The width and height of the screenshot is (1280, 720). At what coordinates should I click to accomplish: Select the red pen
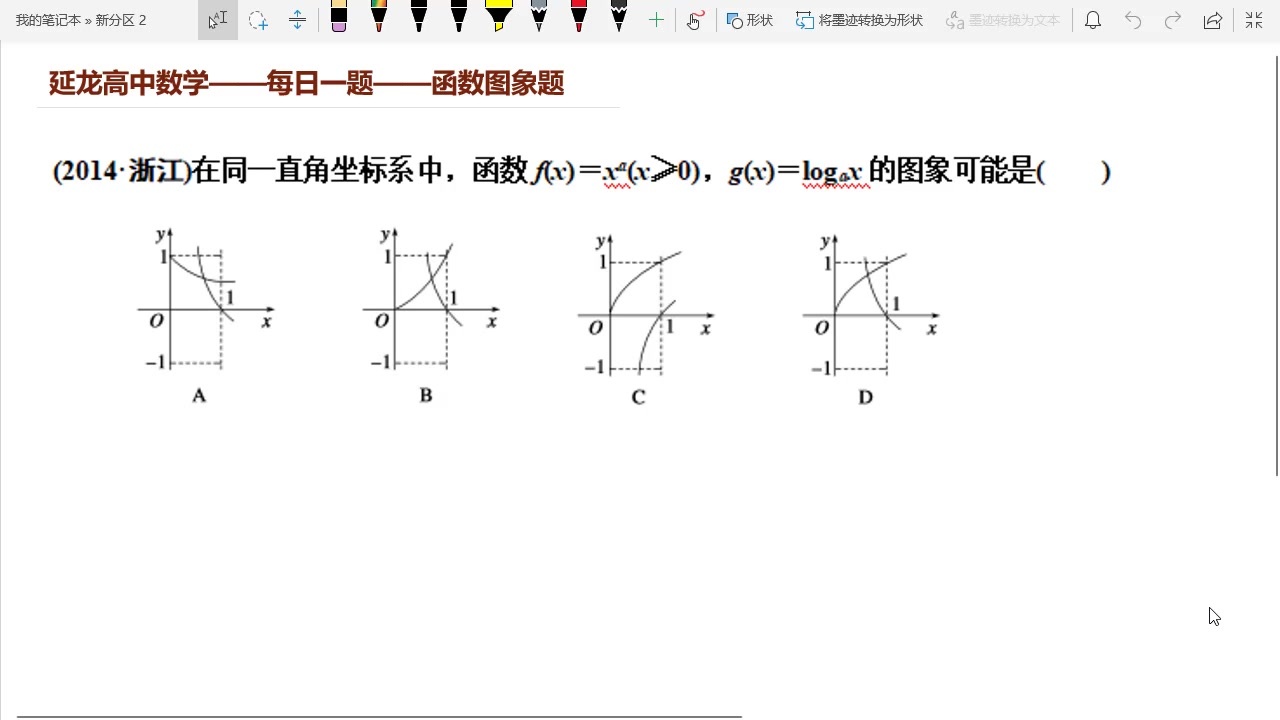pos(579,17)
